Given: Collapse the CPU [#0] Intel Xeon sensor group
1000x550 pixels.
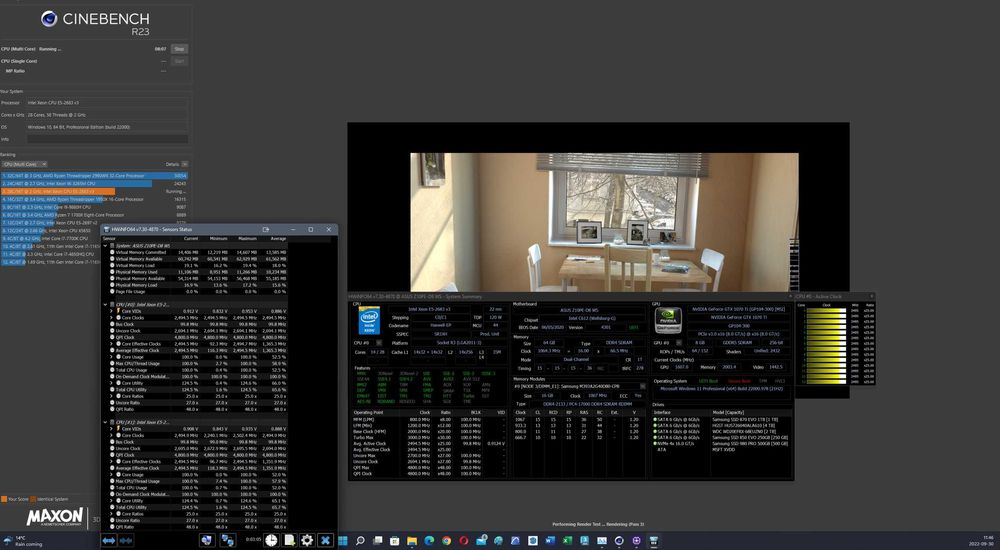Looking at the screenshot, I should [x=105, y=304].
